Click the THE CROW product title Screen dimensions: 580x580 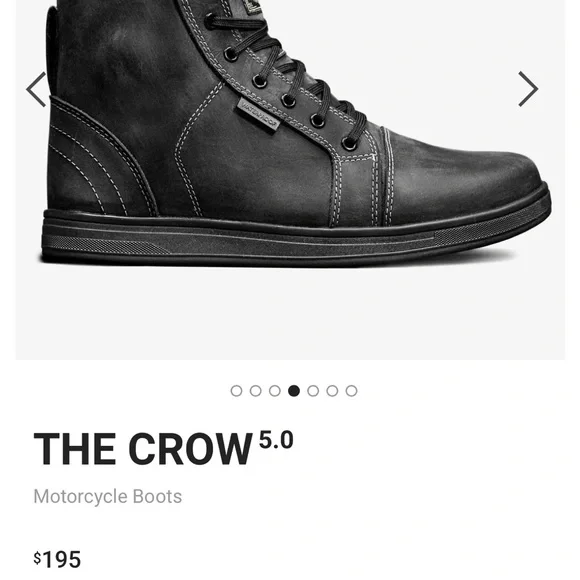coord(143,449)
